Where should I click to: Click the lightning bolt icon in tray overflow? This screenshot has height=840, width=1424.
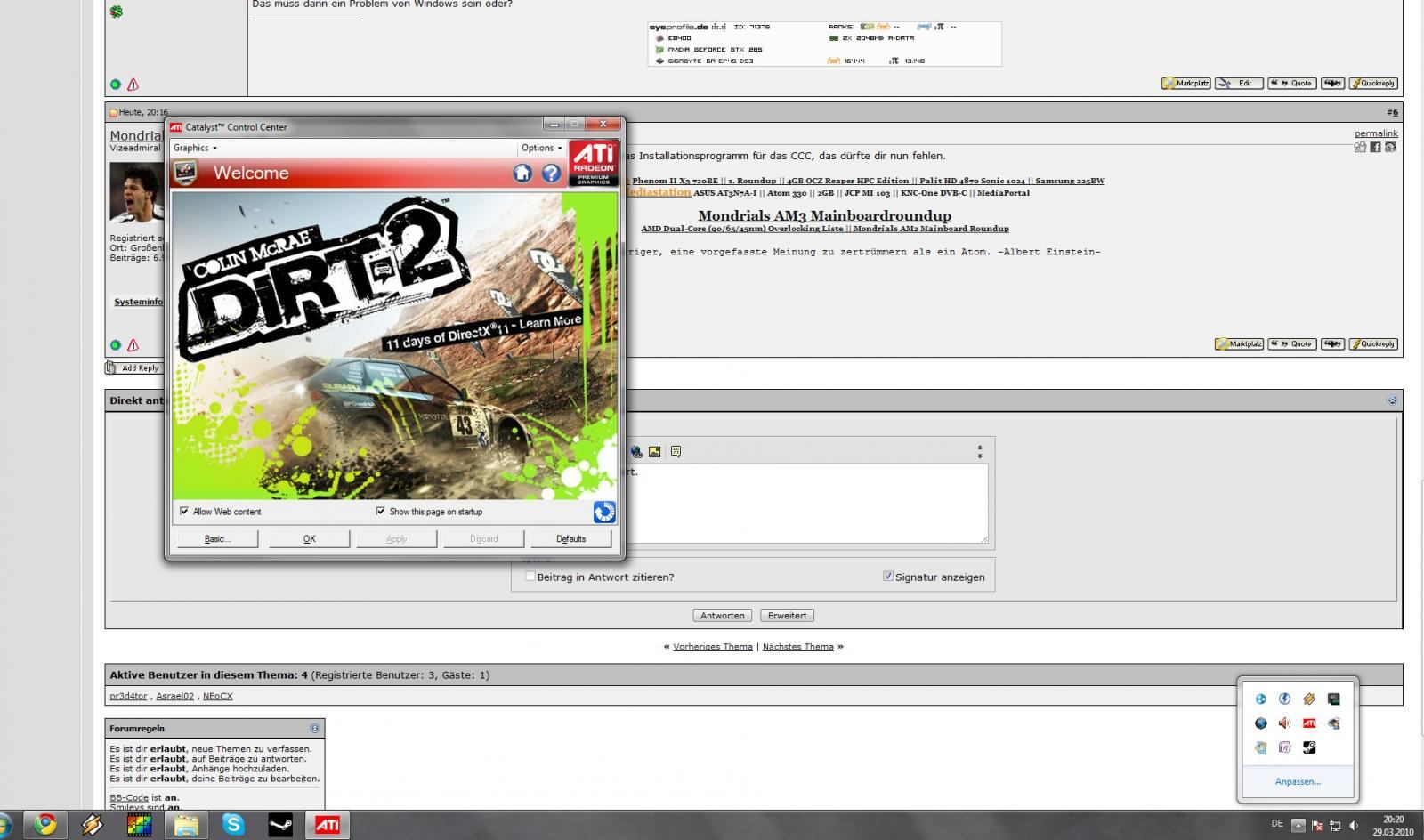[1284, 699]
